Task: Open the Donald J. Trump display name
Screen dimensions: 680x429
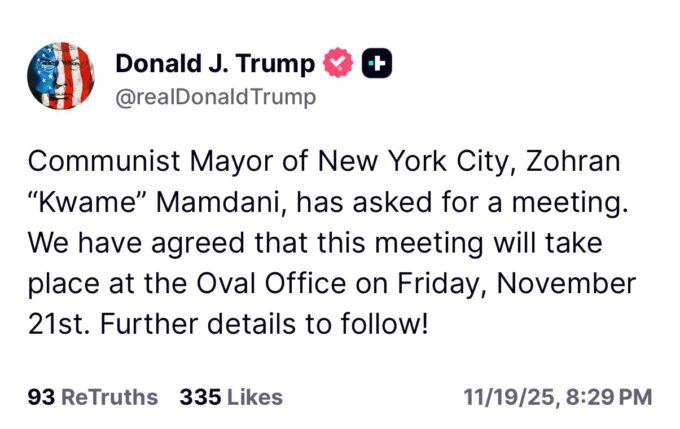Action: click(215, 63)
